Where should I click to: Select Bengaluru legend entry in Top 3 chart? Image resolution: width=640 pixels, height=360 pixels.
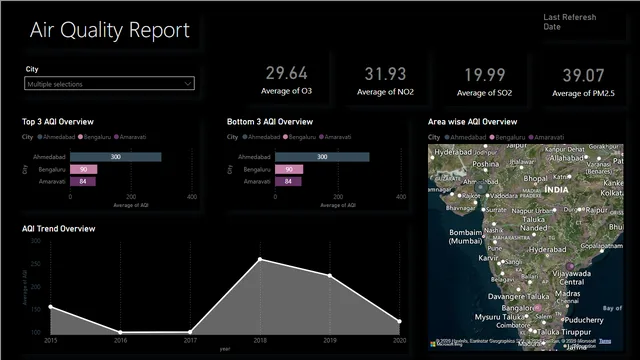coord(94,137)
